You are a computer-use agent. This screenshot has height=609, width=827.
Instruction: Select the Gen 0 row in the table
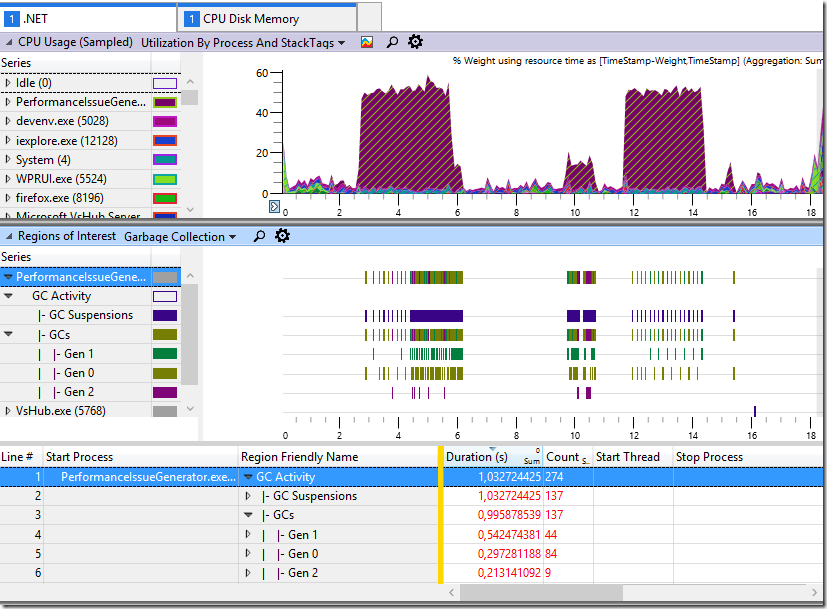(x=411, y=554)
